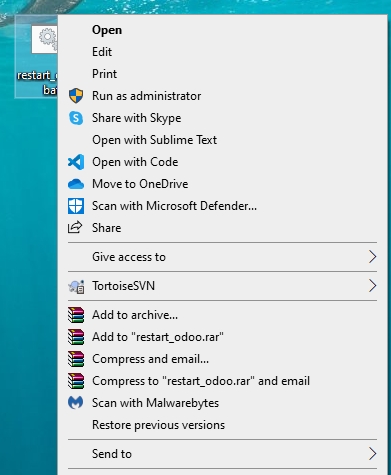Choose Add to archive...

pos(222,315)
